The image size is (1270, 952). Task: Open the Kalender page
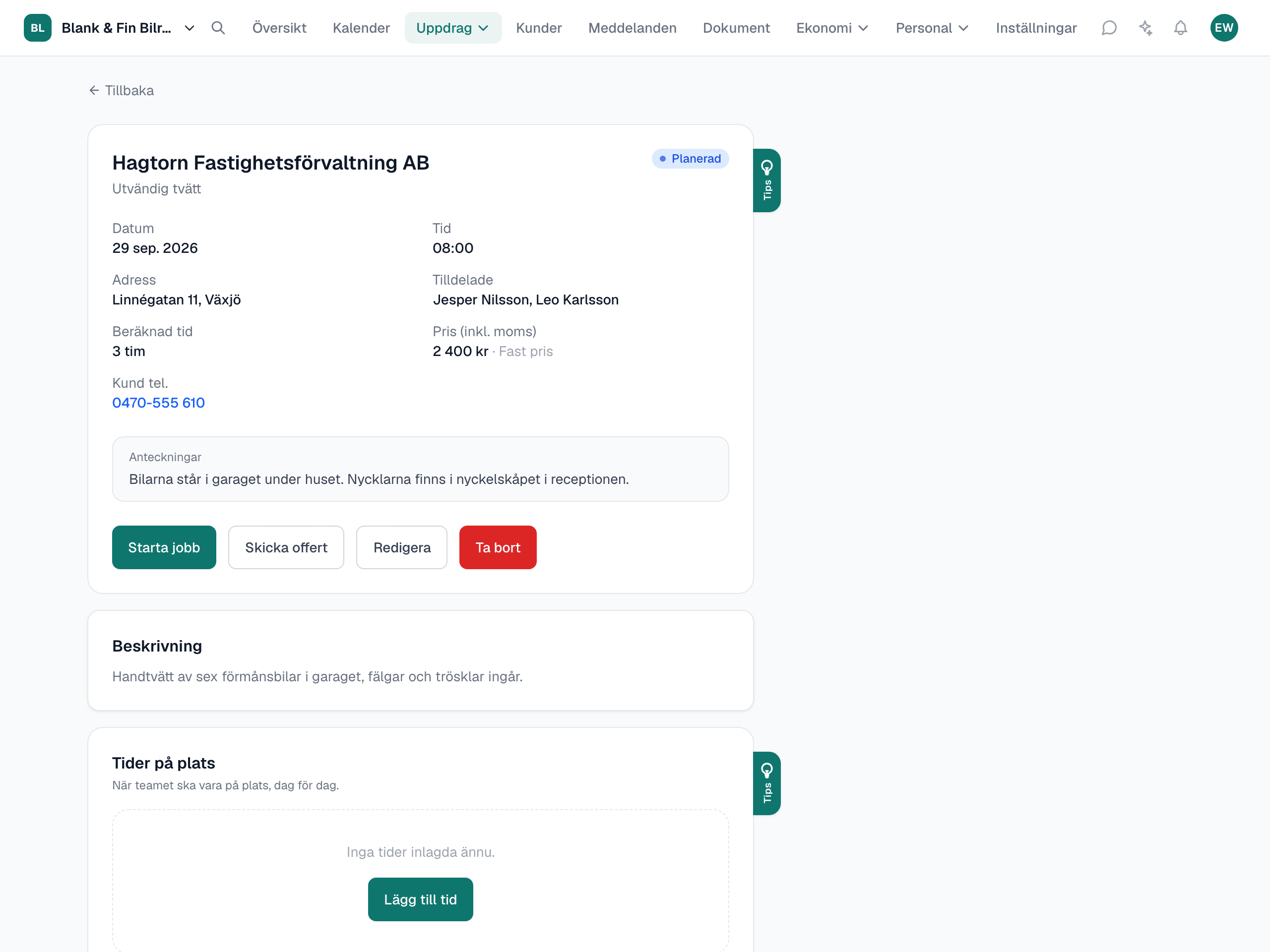click(361, 28)
